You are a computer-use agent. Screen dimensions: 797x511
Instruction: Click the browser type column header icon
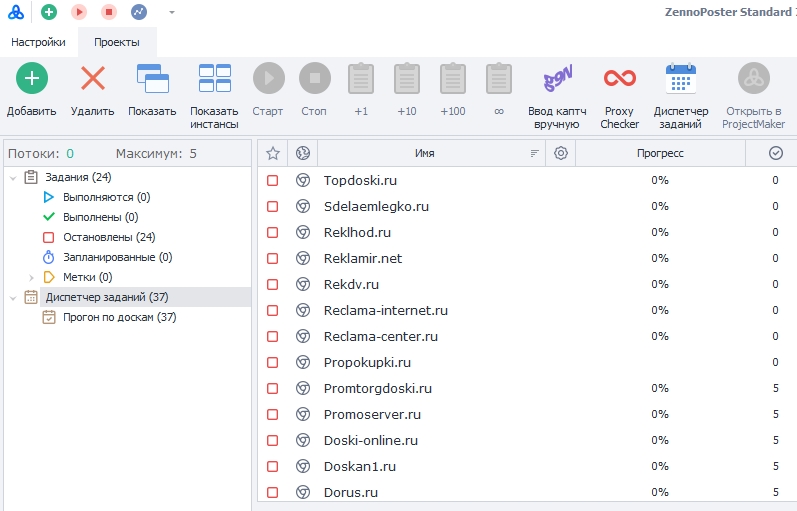point(303,153)
